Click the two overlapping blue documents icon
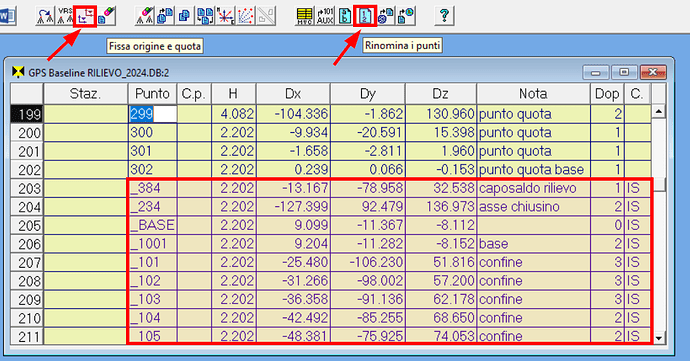This screenshot has height=361, width=690. [x=185, y=16]
